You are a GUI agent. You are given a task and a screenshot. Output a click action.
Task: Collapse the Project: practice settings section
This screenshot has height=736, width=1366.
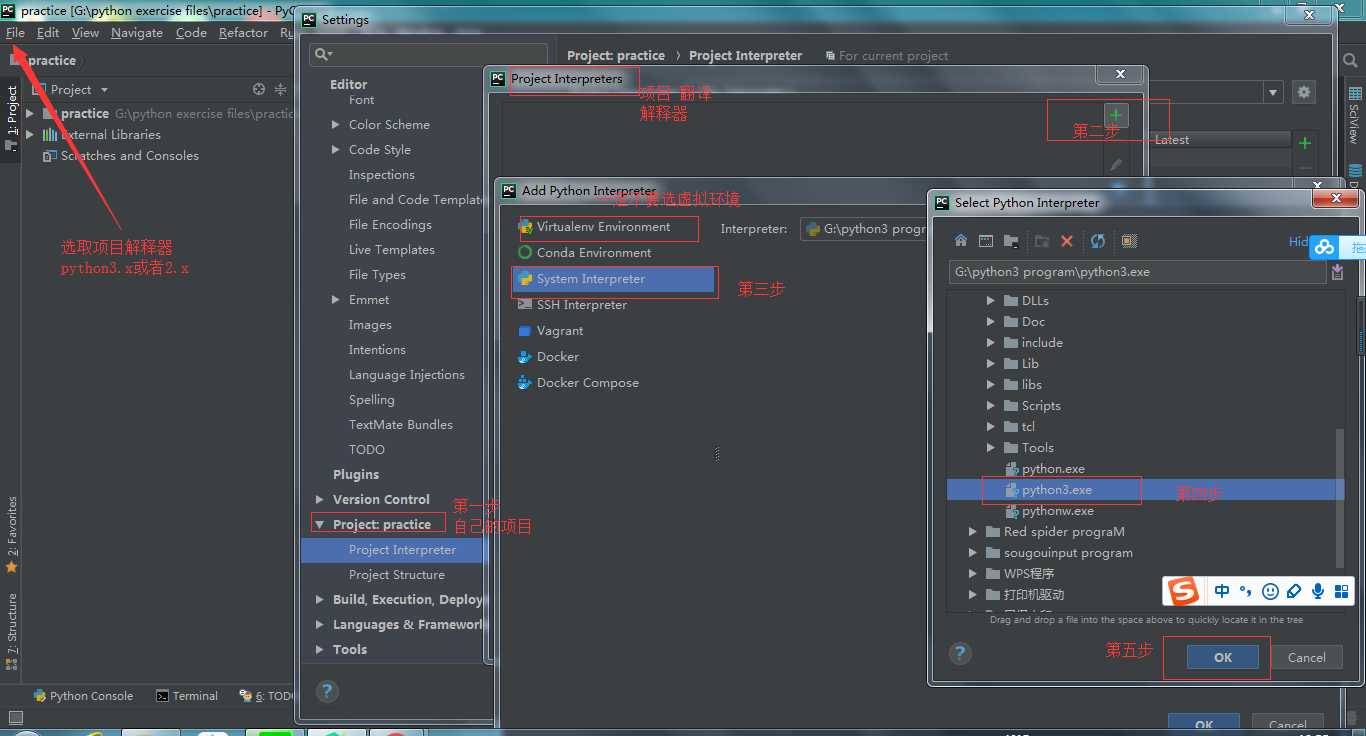pyautogui.click(x=319, y=525)
